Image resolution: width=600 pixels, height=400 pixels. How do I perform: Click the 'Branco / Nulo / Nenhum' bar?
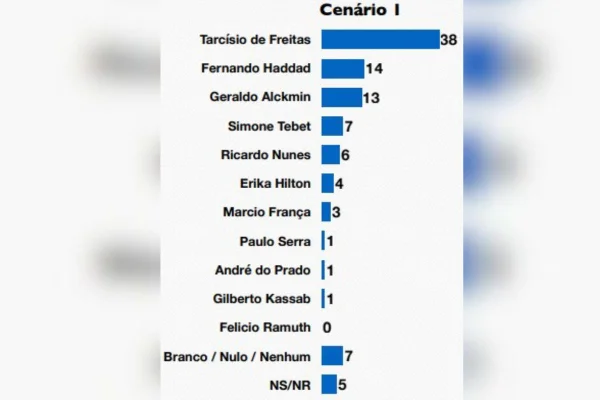click(332, 356)
